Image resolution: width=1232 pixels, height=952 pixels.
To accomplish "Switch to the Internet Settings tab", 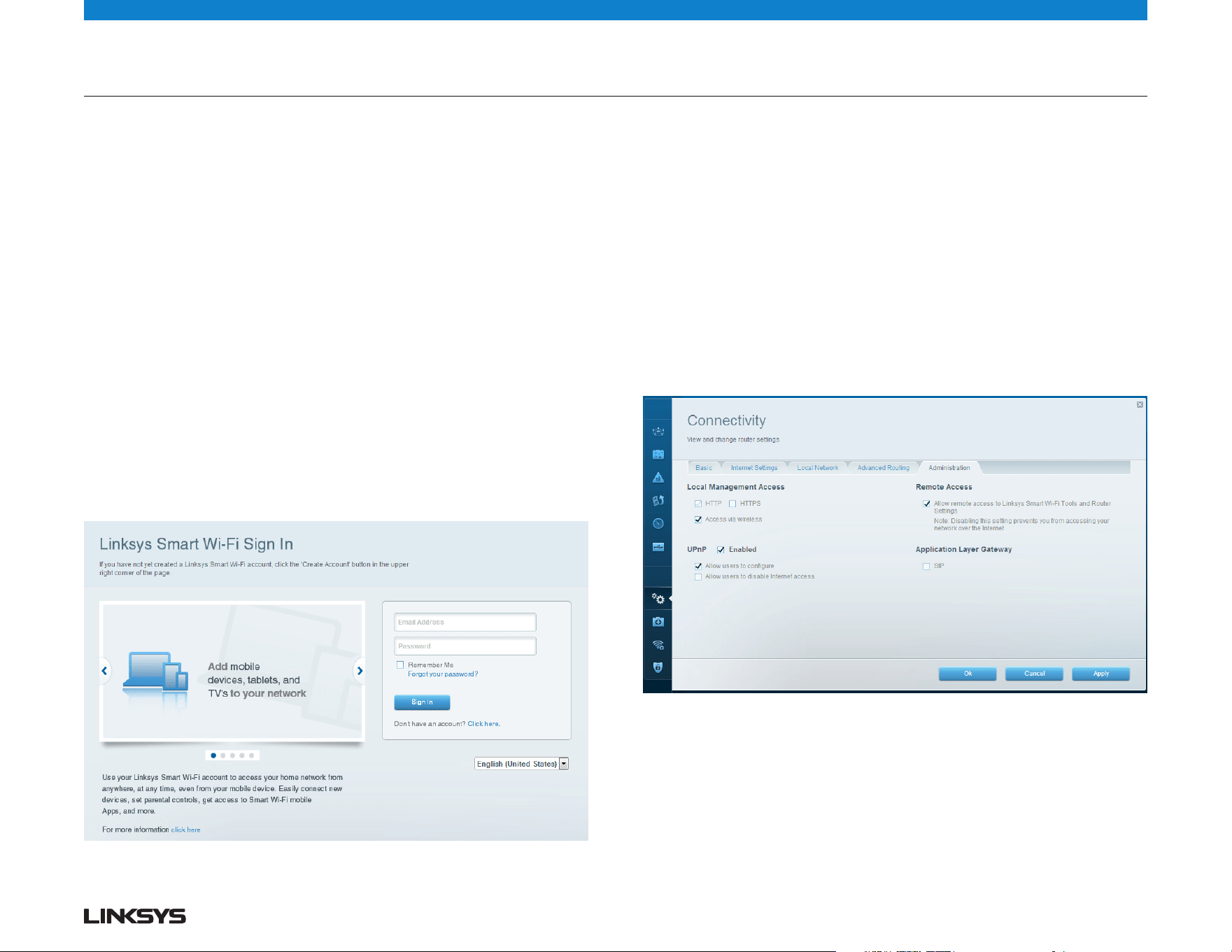I will coord(754,468).
